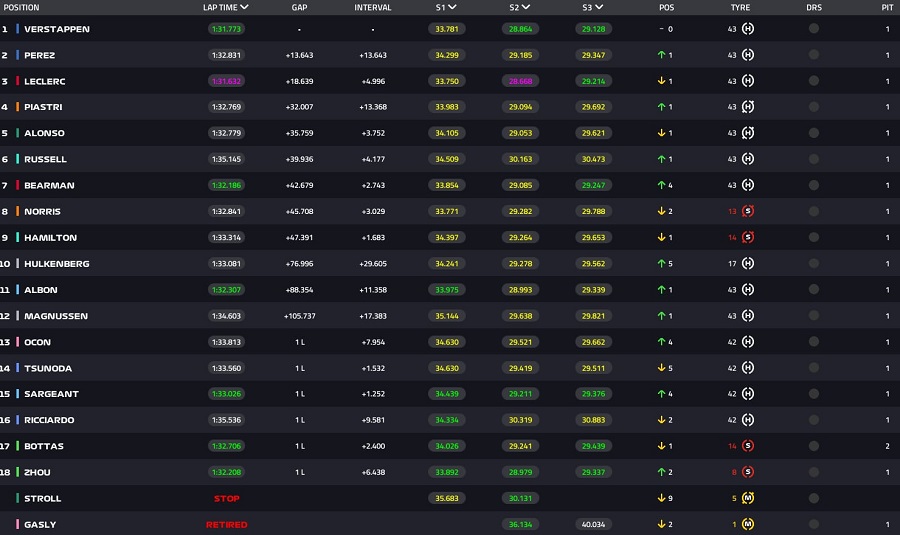The width and height of the screenshot is (900, 535).
Task: Select driver name HULKENBERG
Action: (x=56, y=263)
